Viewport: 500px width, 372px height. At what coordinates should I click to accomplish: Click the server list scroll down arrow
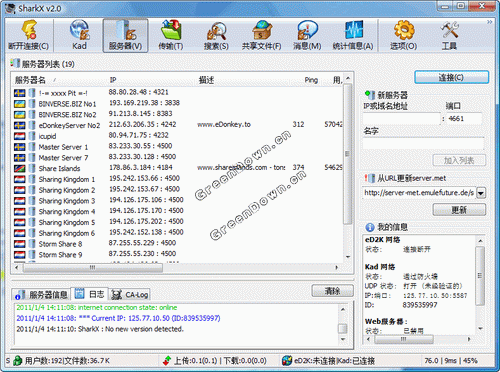click(348, 257)
